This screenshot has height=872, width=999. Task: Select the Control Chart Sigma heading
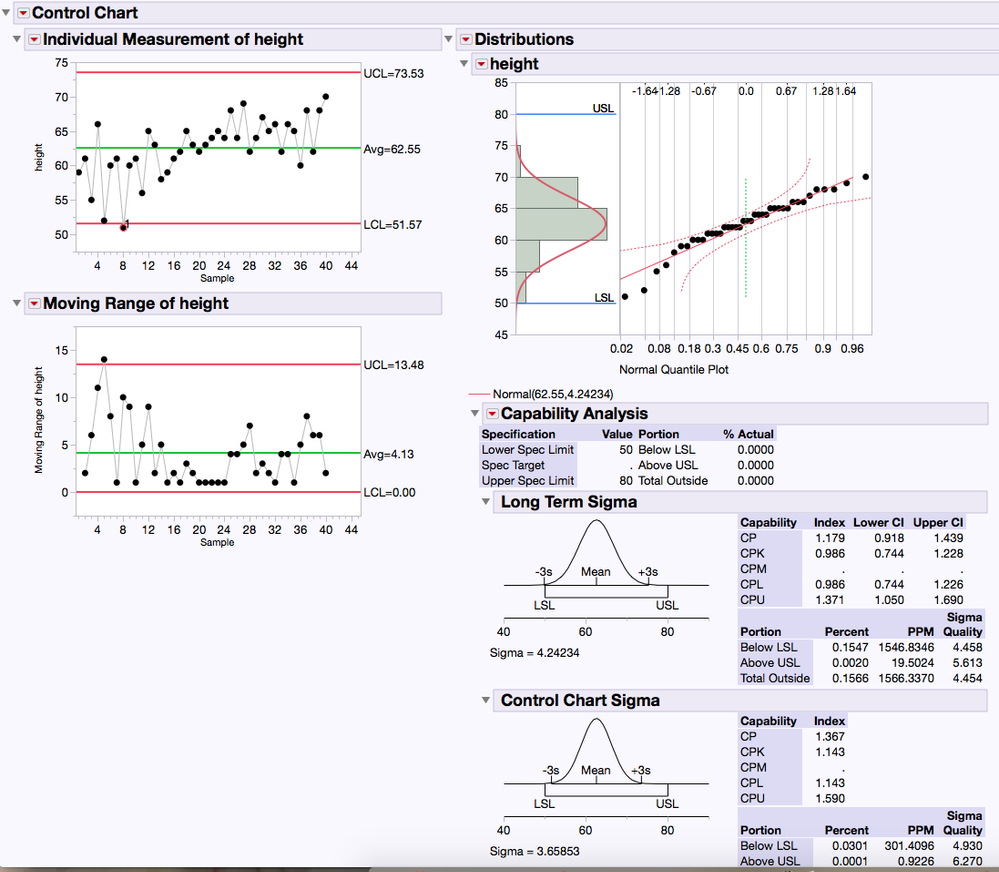580,701
